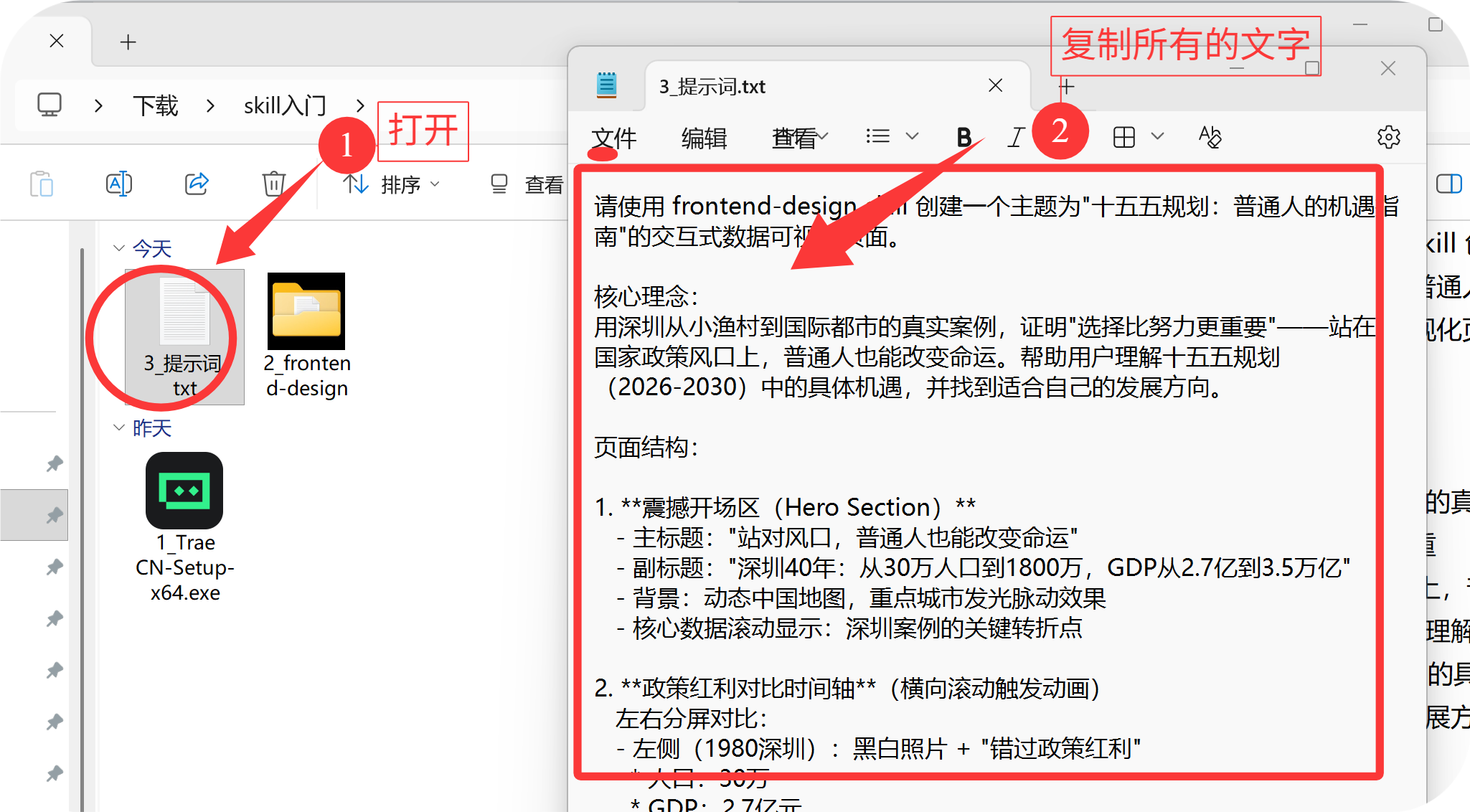Collapse the 今天 file group
The image size is (1470, 812).
click(x=119, y=248)
